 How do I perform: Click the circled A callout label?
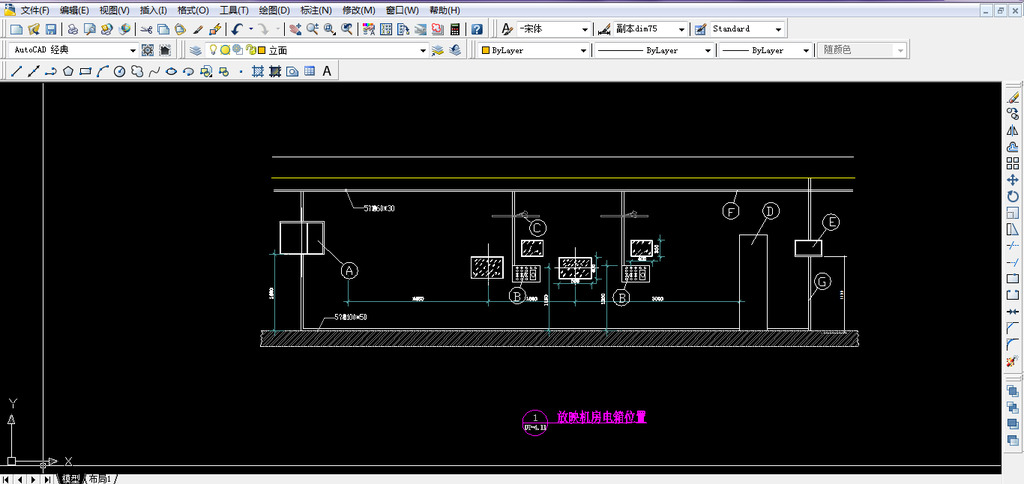click(x=349, y=270)
